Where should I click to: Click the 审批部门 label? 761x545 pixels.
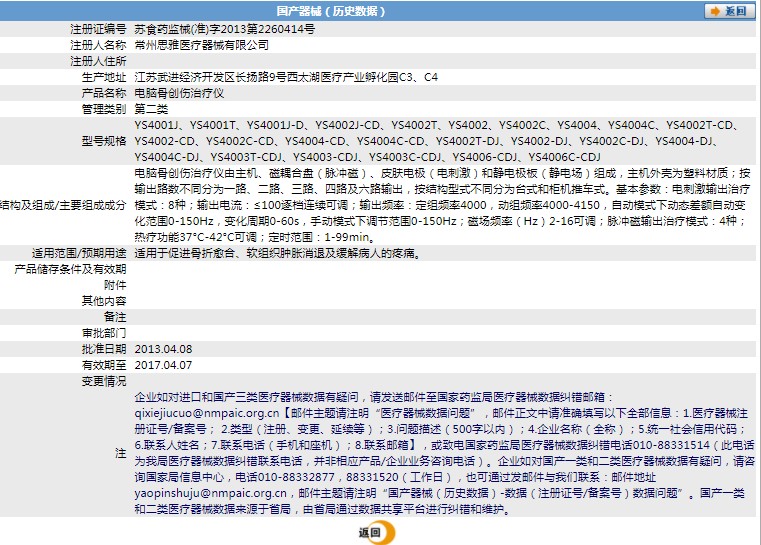click(x=104, y=333)
